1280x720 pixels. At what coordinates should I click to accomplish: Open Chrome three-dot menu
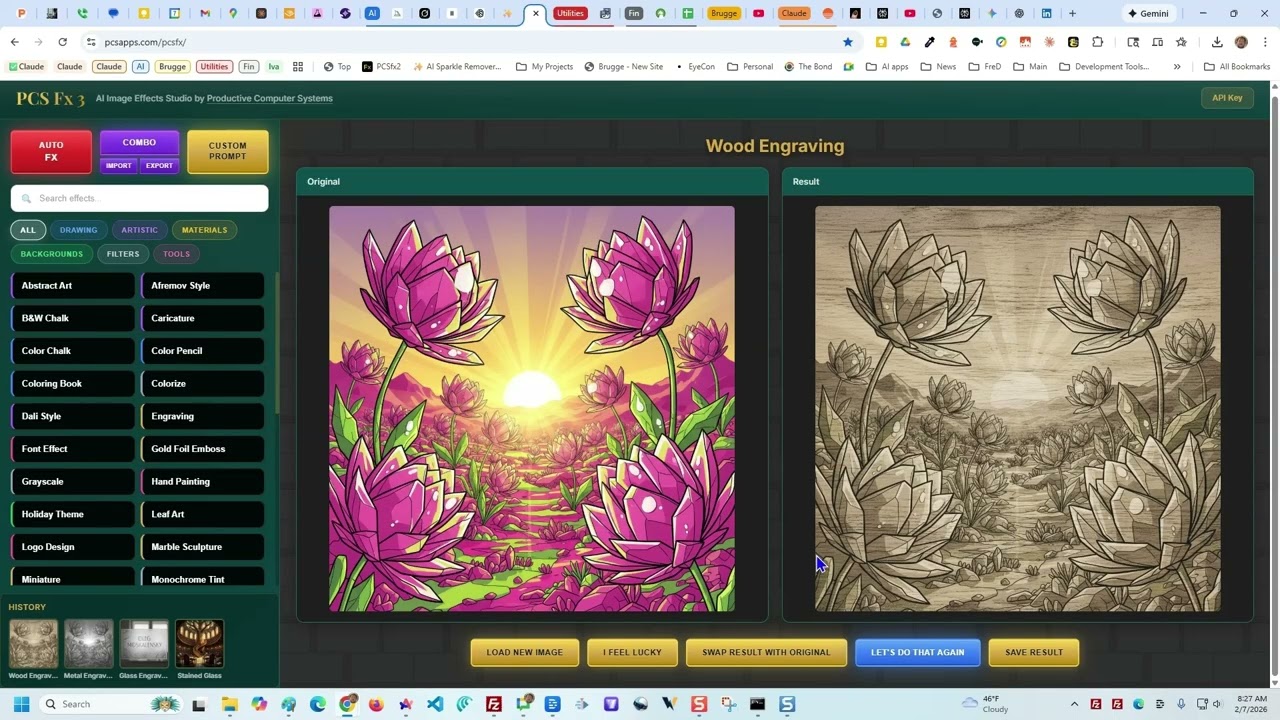[x=1265, y=42]
